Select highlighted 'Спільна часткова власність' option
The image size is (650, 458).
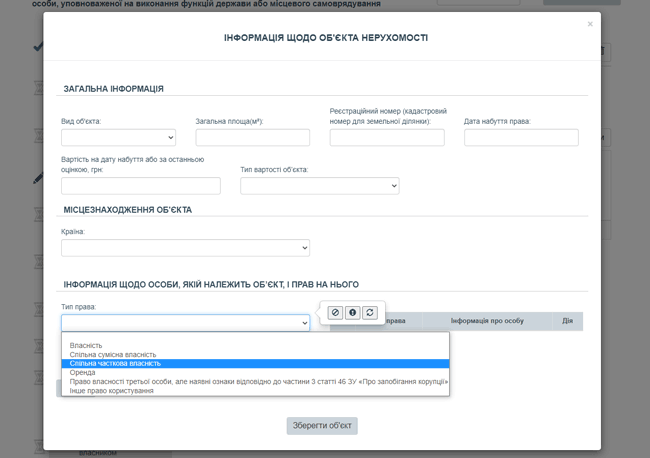point(115,364)
